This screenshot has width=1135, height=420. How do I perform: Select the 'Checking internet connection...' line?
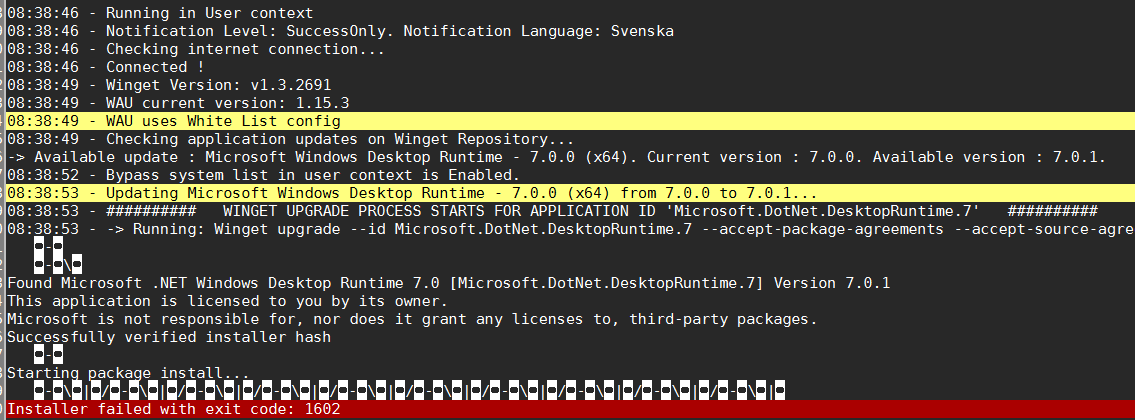tap(196, 49)
